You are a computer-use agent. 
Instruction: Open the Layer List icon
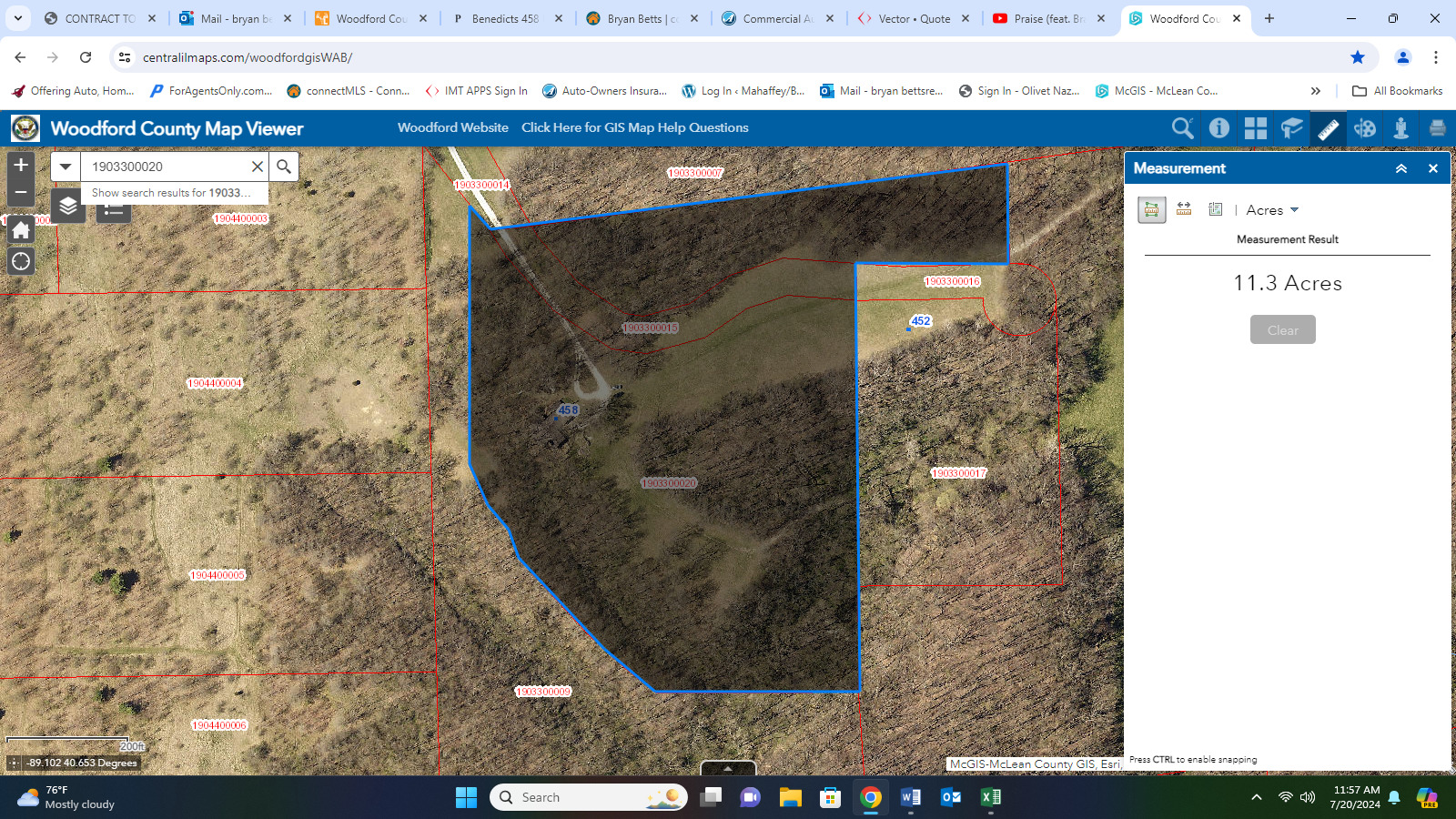pyautogui.click(x=68, y=207)
